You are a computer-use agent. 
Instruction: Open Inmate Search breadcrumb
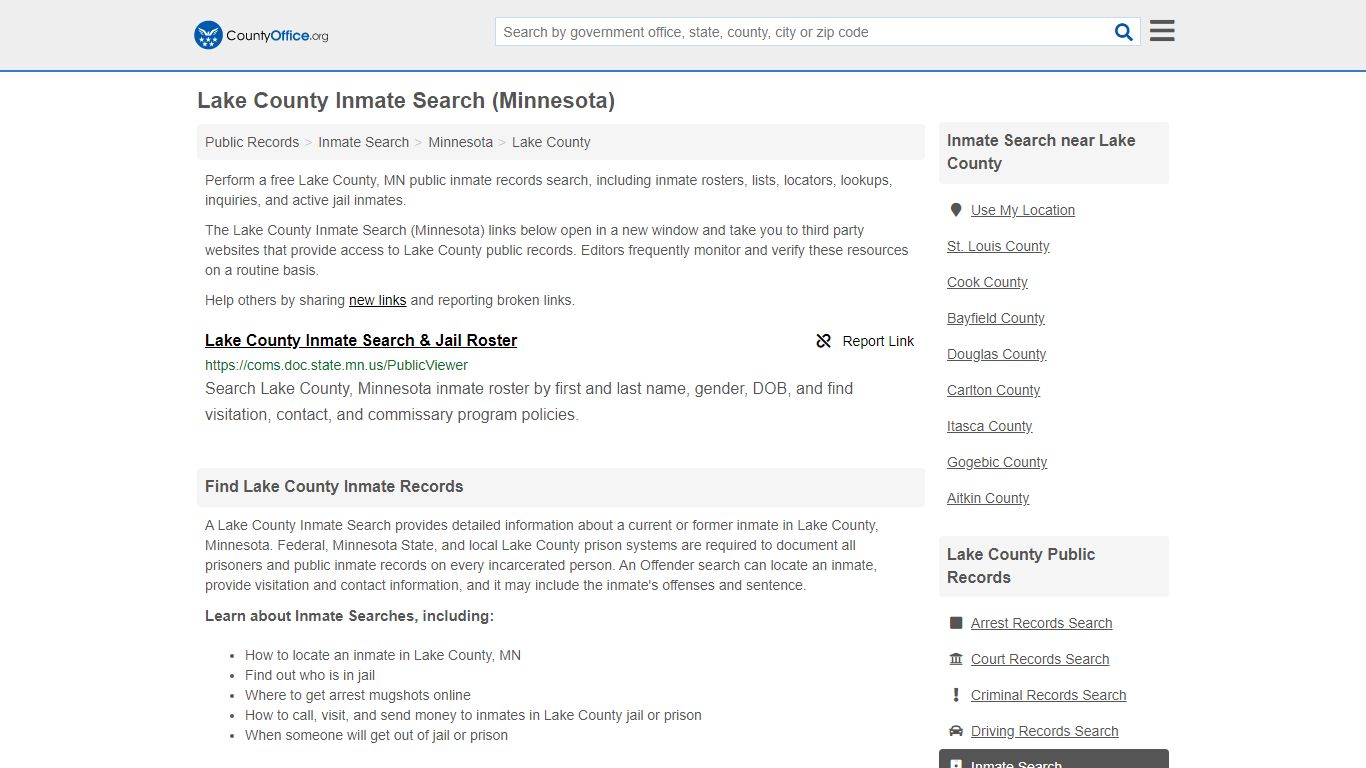(363, 142)
